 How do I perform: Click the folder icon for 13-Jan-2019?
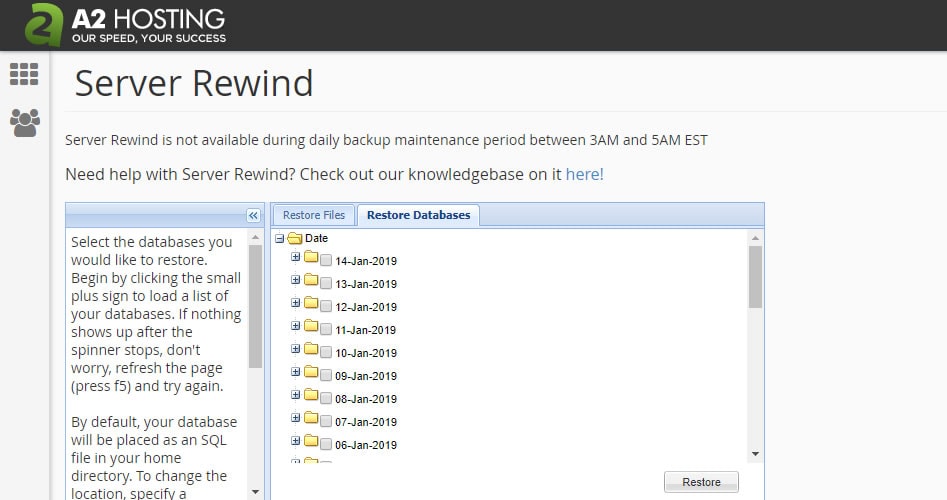pos(311,280)
